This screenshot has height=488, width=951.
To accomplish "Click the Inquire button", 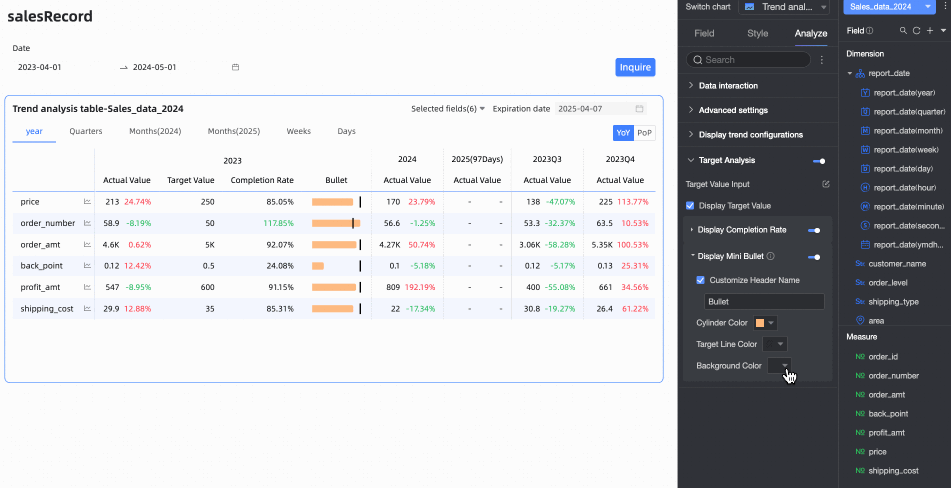I will 635,68.
